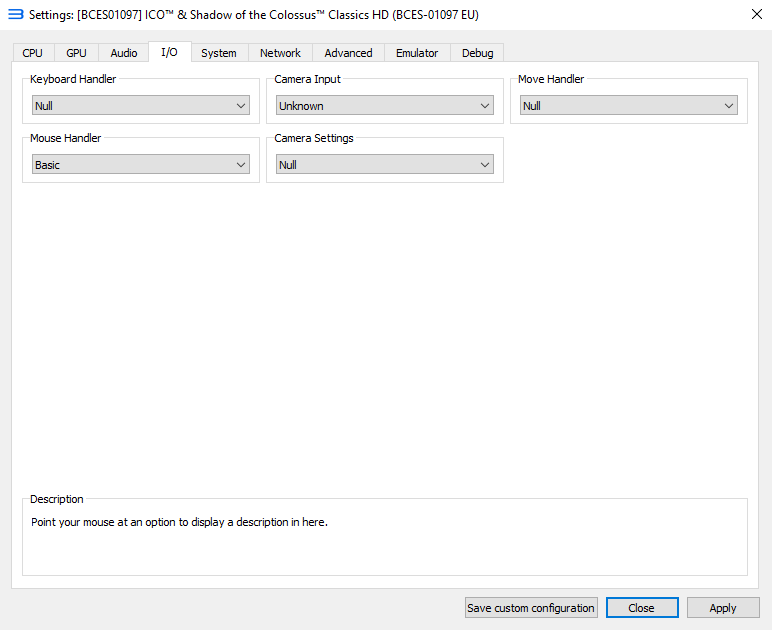Click the description text 'Point your mouse at an option'
This screenshot has height=630, width=772.
[179, 522]
